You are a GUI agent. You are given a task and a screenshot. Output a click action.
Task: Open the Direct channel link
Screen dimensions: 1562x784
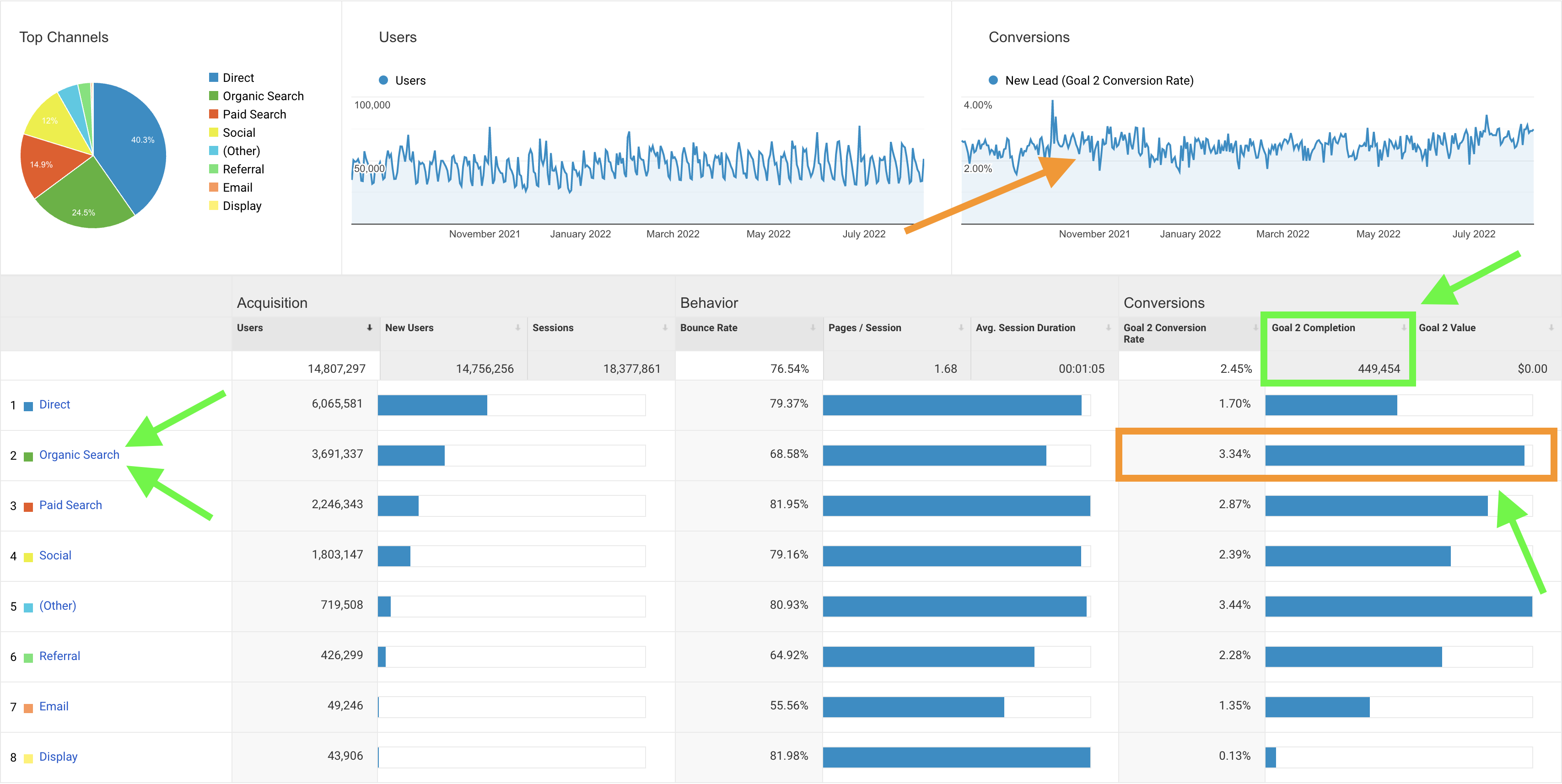(54, 404)
